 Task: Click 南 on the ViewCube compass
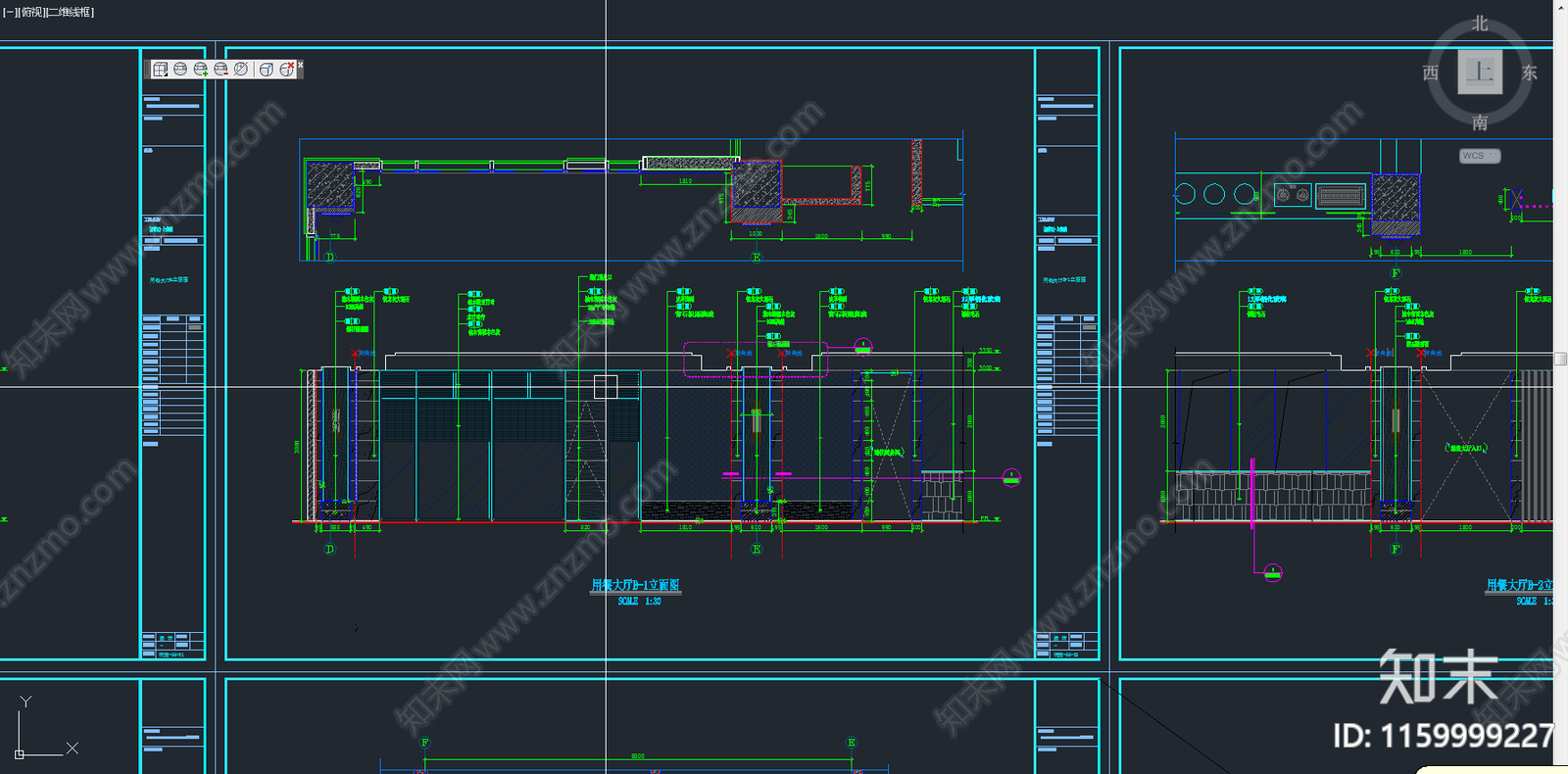coord(1480,122)
